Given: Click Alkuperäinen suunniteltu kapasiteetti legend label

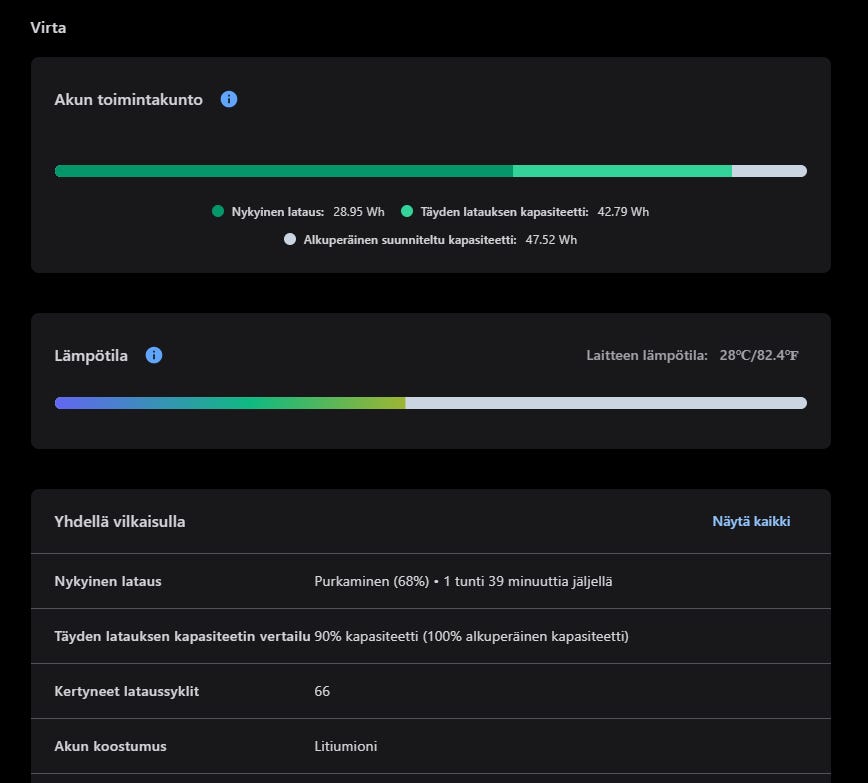Looking at the screenshot, I should [x=410, y=240].
